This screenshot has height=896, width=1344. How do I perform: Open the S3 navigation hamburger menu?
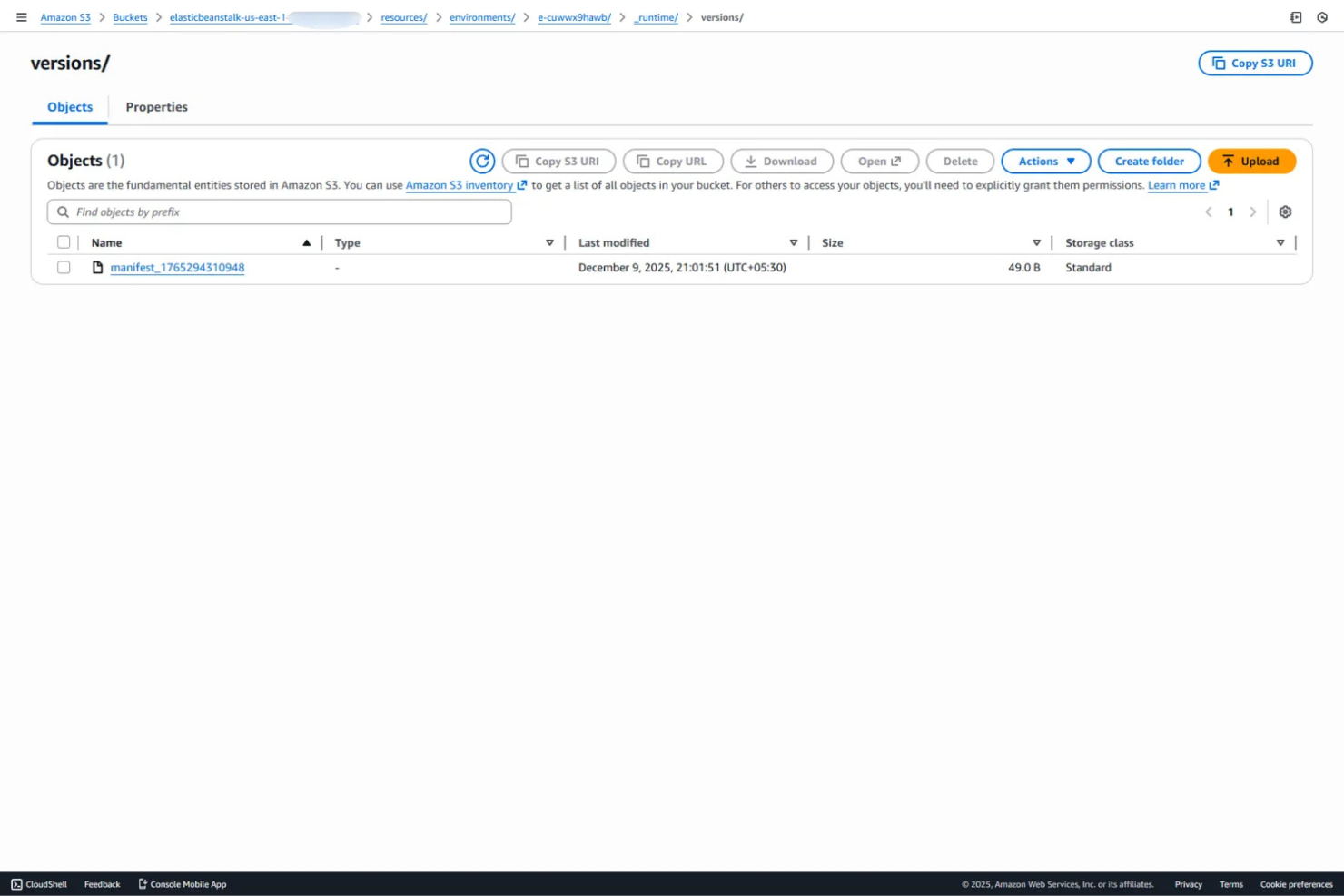[x=21, y=16]
